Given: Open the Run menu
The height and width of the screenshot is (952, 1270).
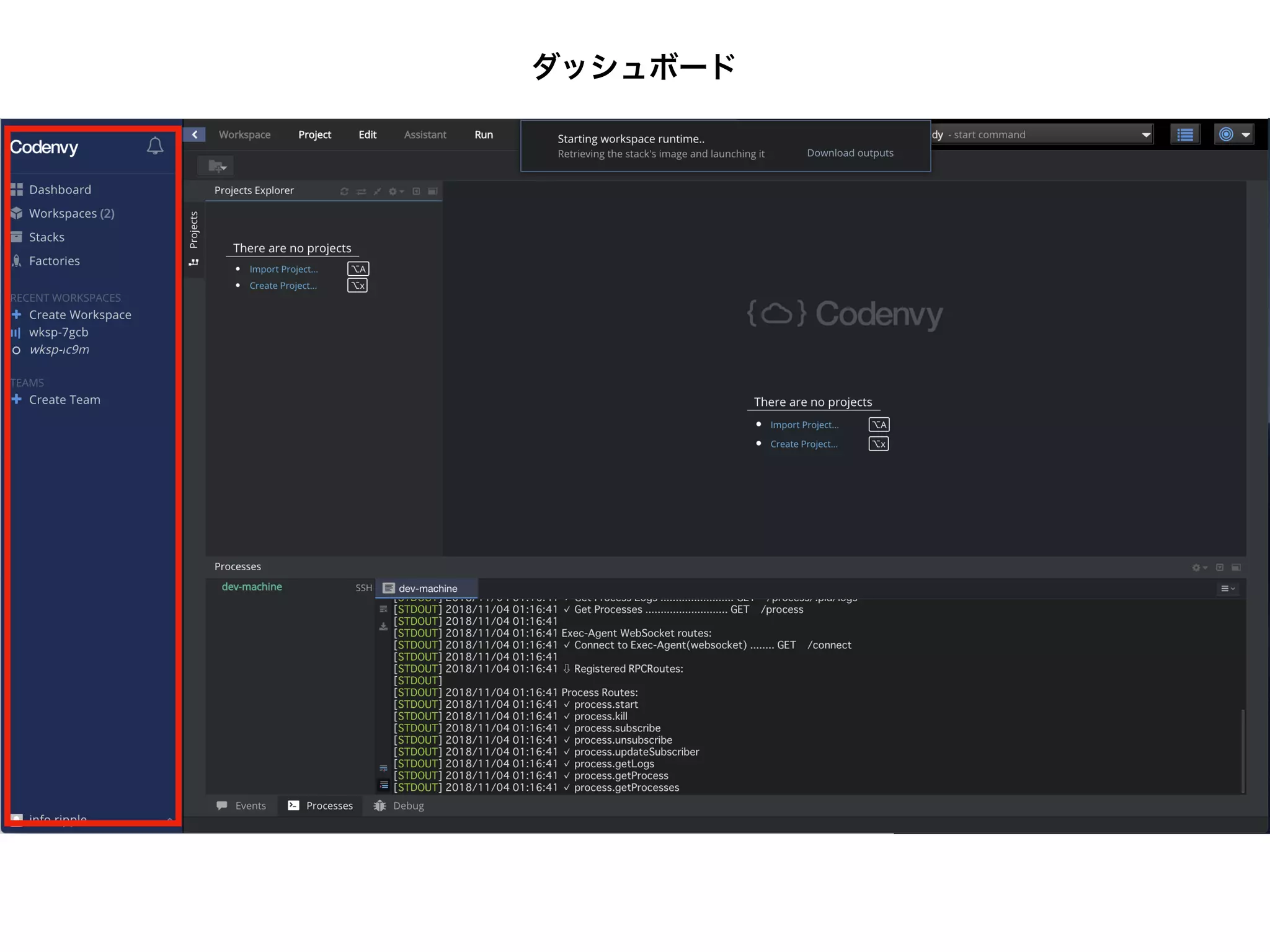Looking at the screenshot, I should click(484, 134).
